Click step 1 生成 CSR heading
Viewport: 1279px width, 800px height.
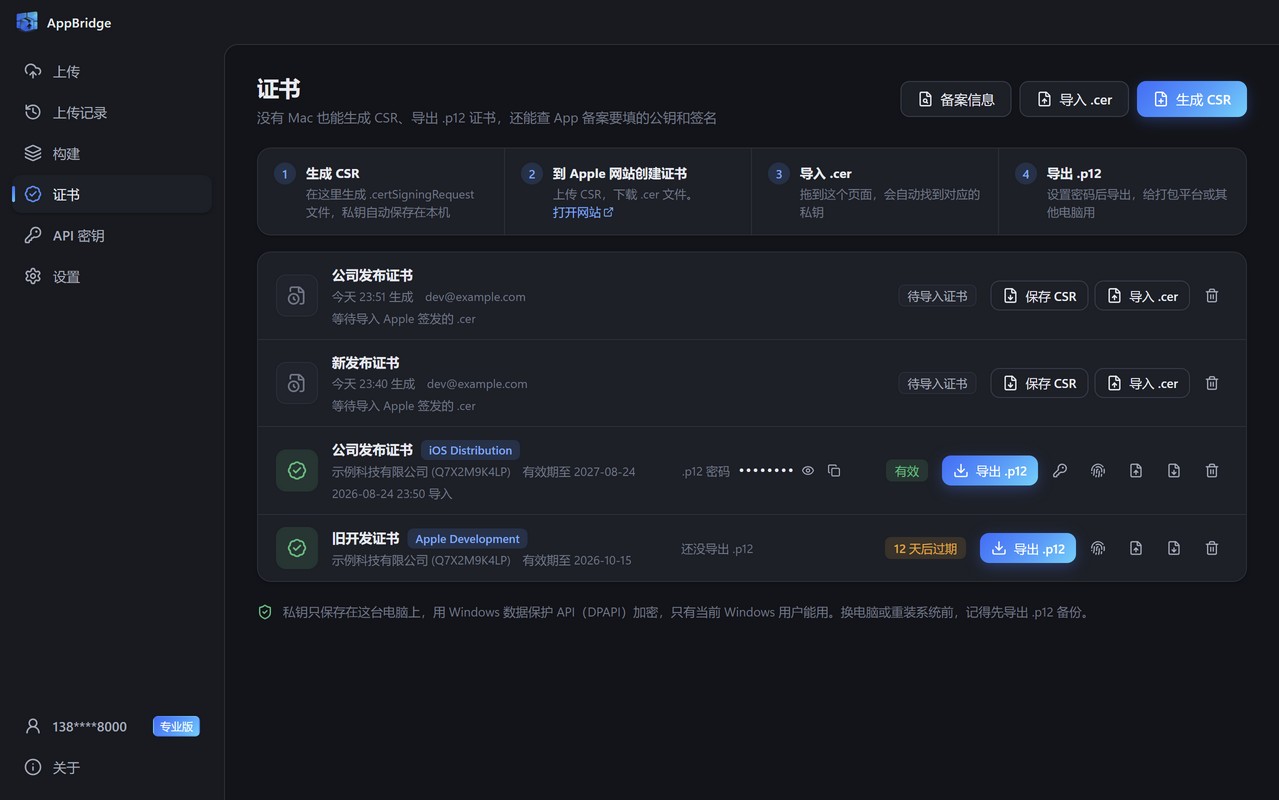pos(333,174)
